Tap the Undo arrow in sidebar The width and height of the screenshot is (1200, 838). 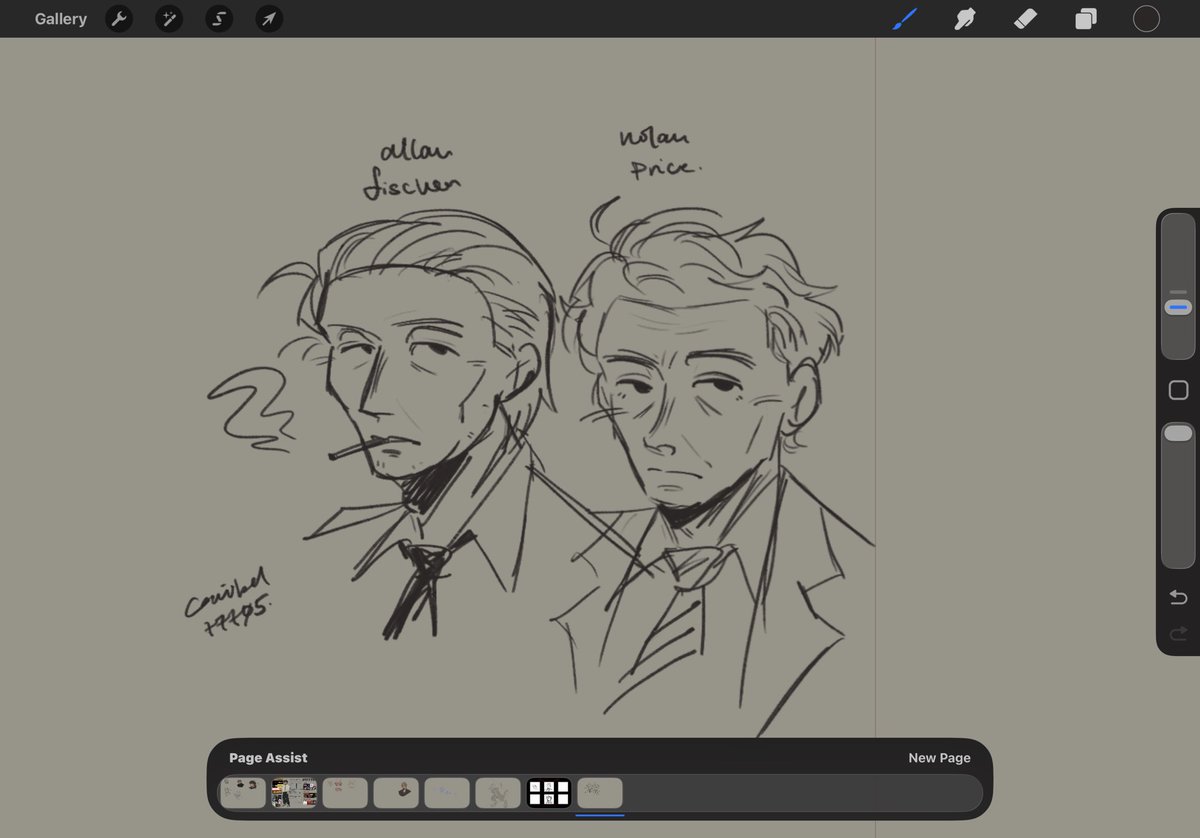[x=1178, y=597]
